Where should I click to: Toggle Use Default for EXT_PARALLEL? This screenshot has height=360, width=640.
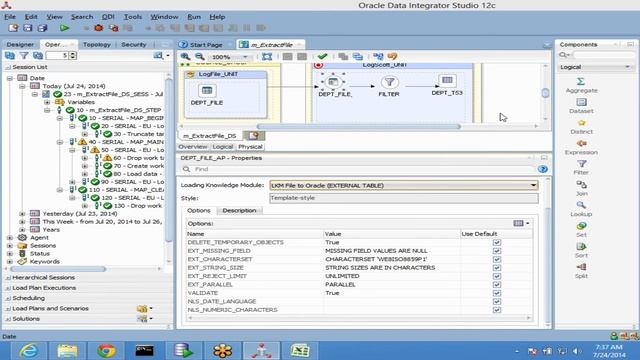pyautogui.click(x=497, y=284)
